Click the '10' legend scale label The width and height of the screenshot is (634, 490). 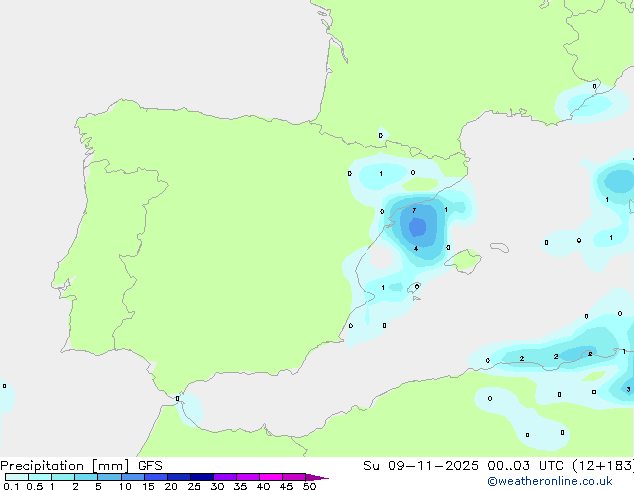(125, 486)
